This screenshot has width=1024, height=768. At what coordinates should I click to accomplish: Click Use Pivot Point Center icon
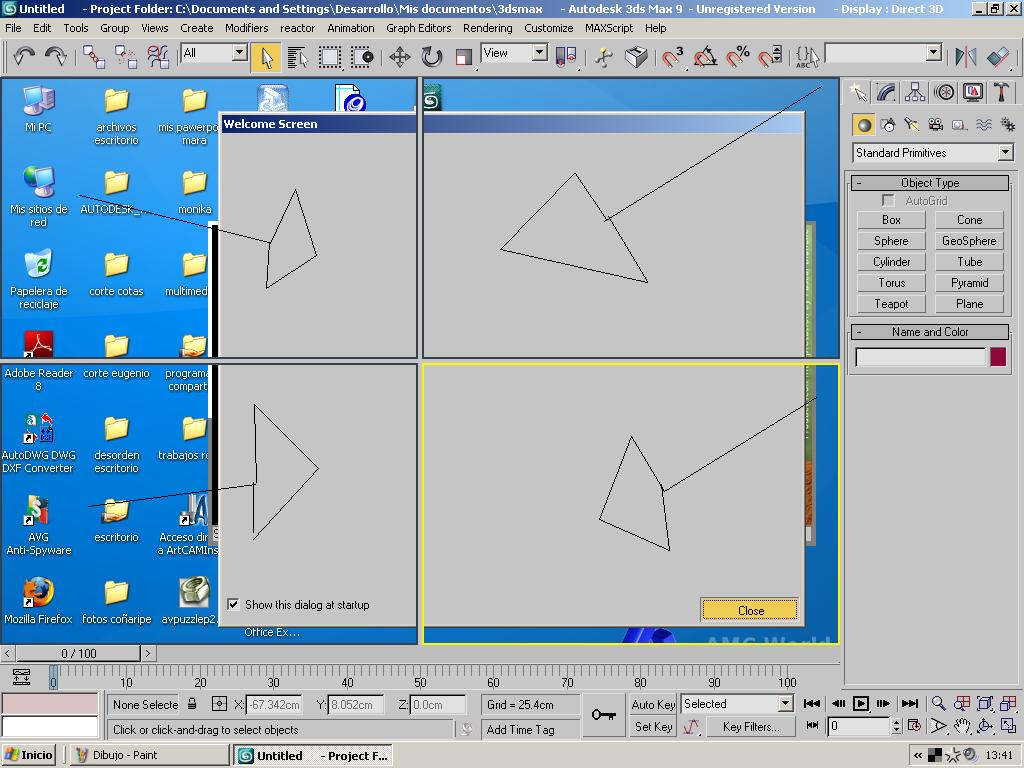[566, 57]
